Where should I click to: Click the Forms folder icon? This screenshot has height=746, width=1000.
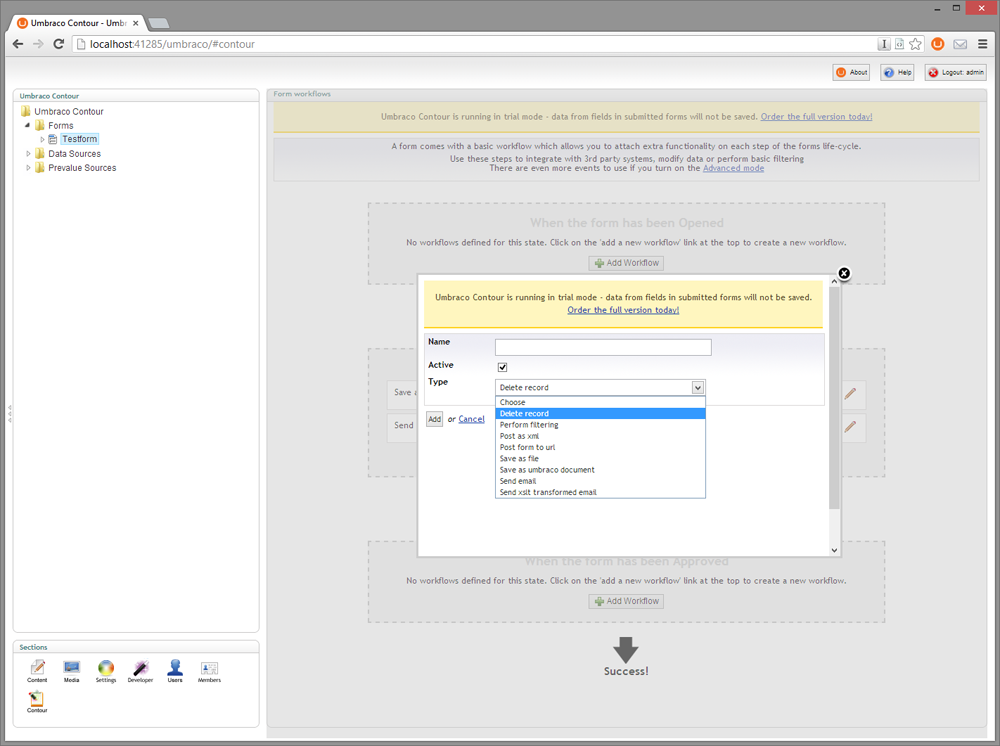[40, 125]
